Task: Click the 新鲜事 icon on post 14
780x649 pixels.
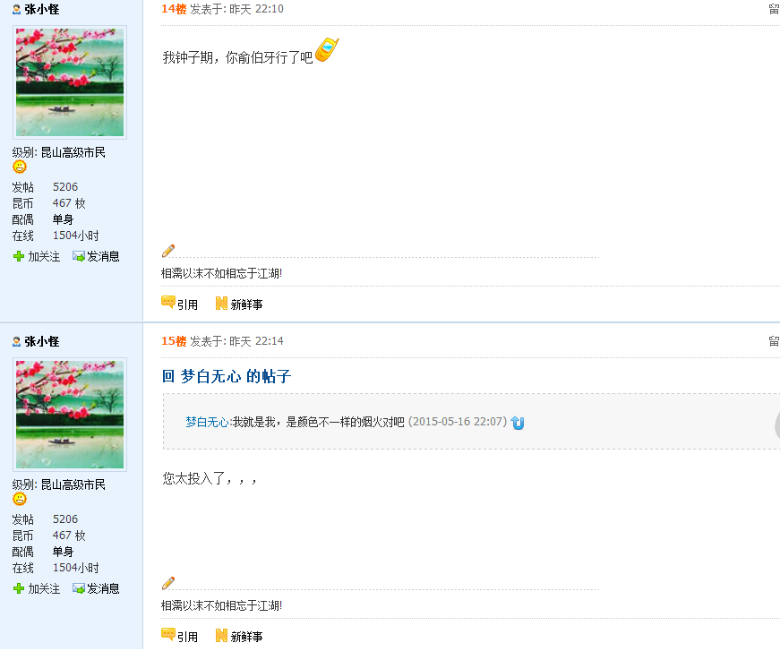Action: pos(221,303)
